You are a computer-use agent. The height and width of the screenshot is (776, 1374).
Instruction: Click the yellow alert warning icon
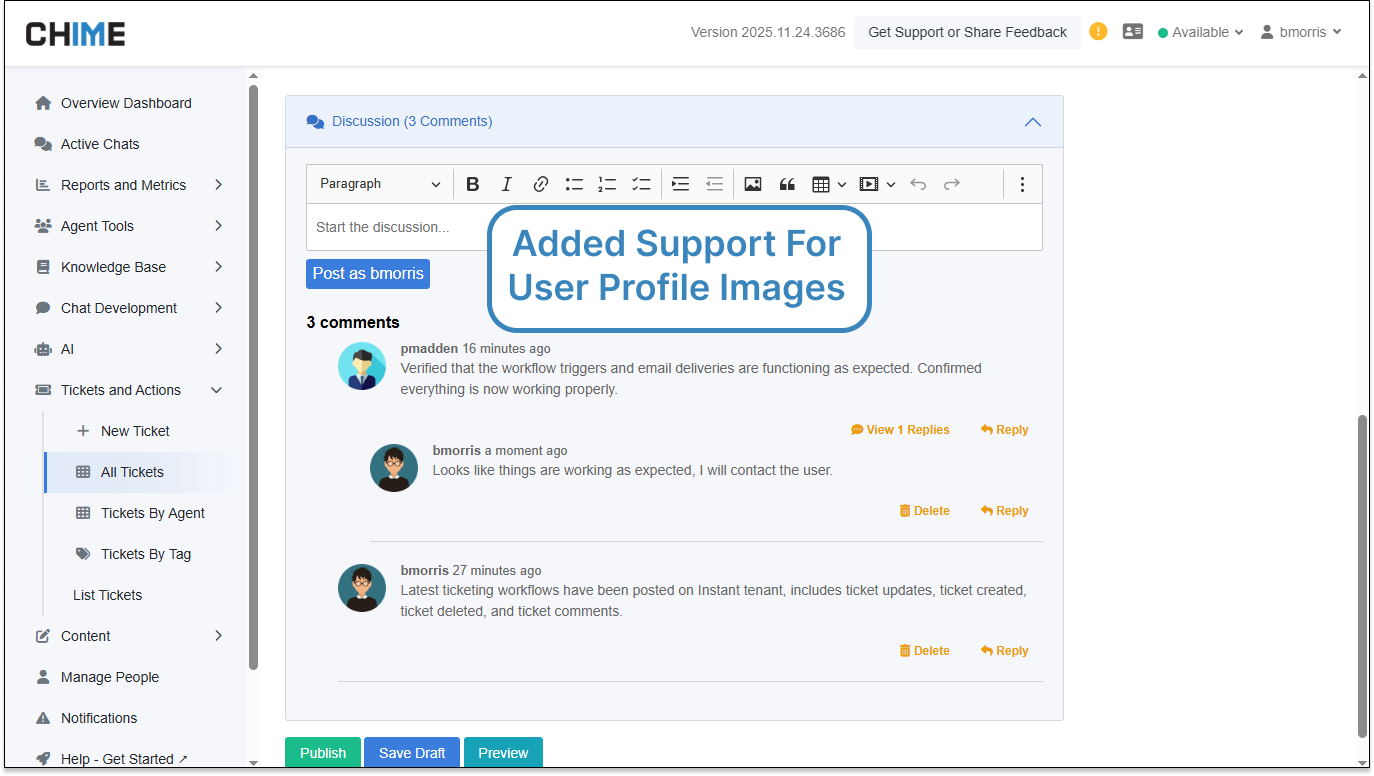(x=1098, y=31)
